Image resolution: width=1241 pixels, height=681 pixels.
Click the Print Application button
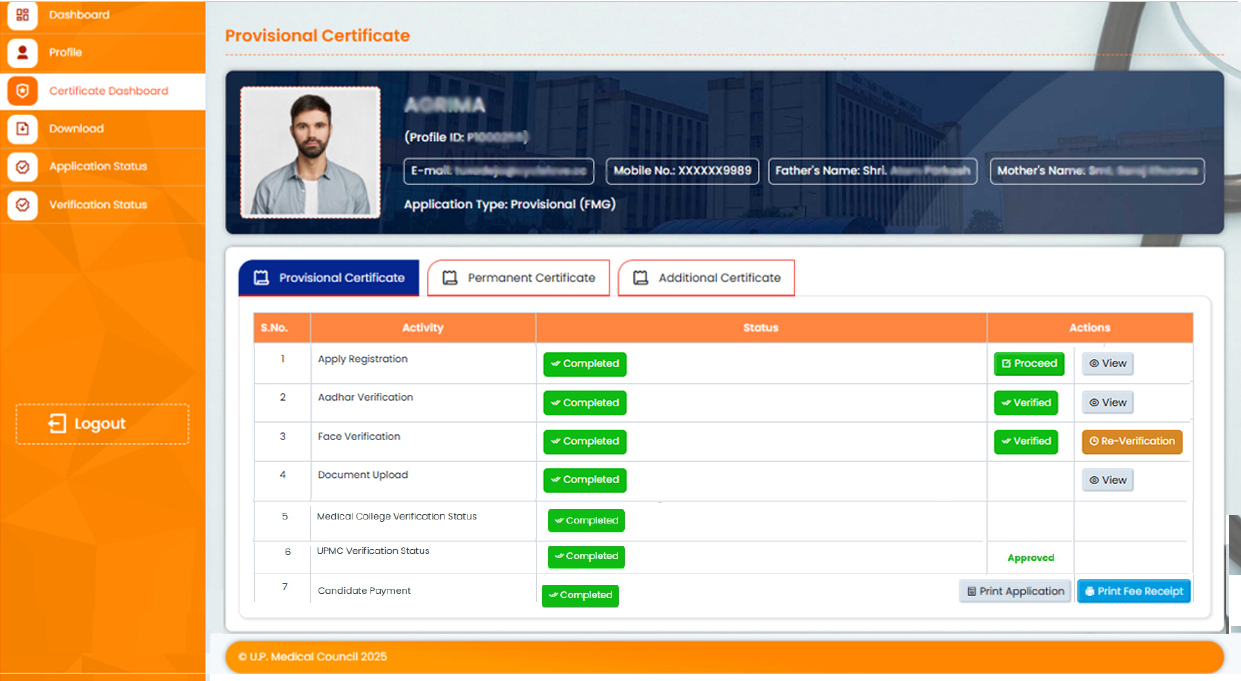(1014, 591)
